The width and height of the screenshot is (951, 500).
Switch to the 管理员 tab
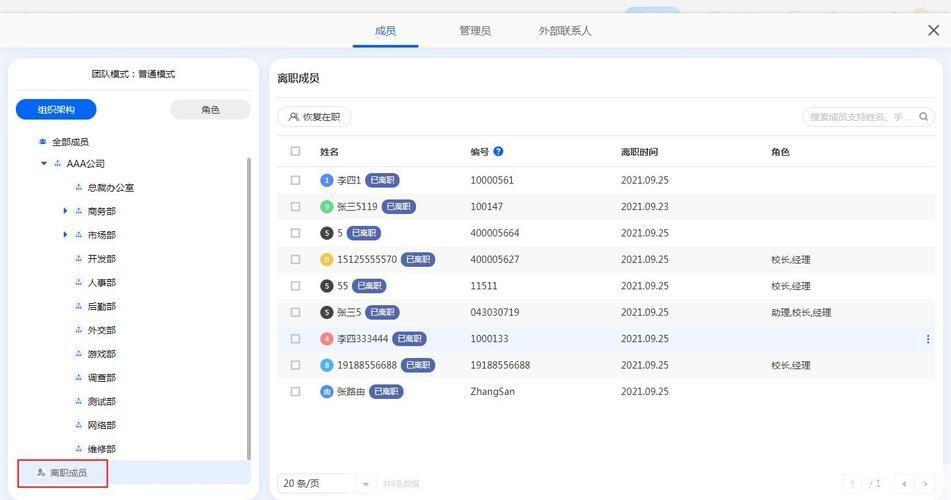(475, 31)
